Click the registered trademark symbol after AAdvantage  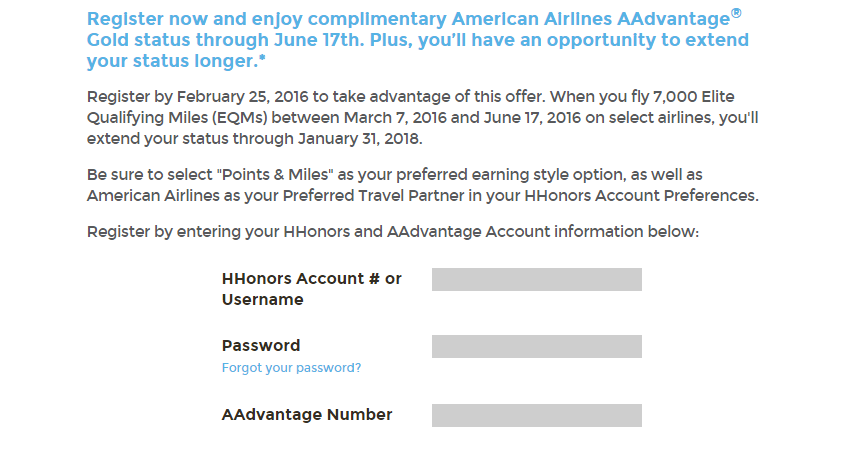click(736, 13)
